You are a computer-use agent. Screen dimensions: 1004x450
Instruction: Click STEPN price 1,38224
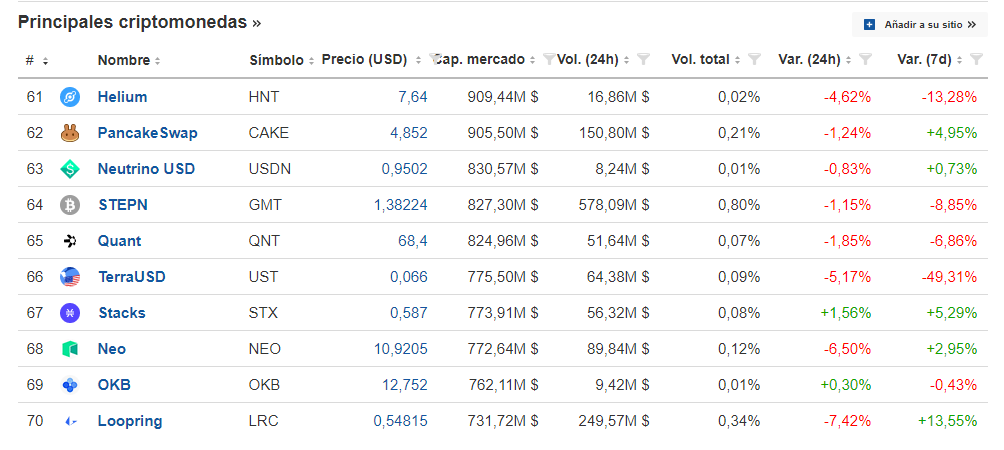point(401,205)
